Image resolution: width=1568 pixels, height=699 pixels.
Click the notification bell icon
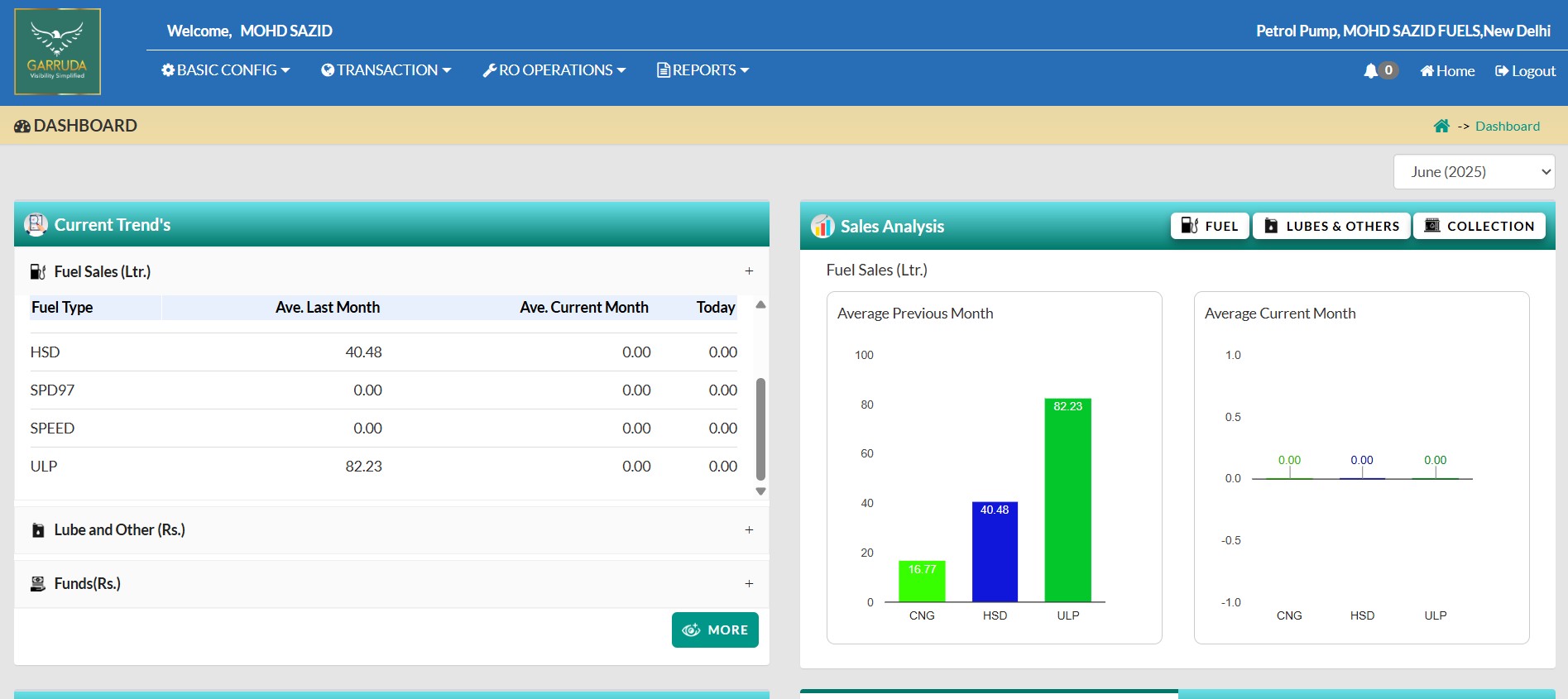click(1370, 71)
